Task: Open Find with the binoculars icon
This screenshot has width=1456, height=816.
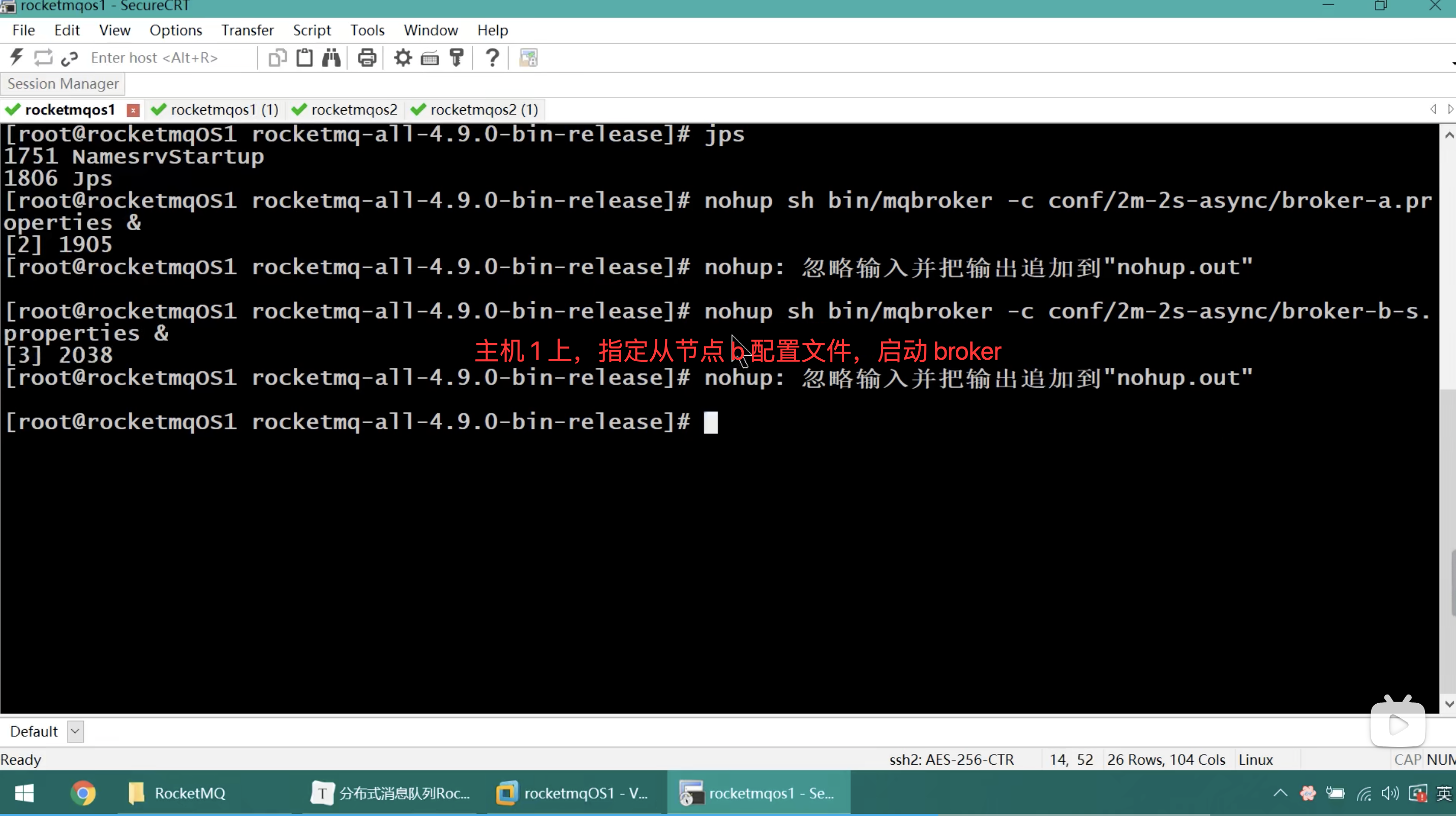Action: 332,57
